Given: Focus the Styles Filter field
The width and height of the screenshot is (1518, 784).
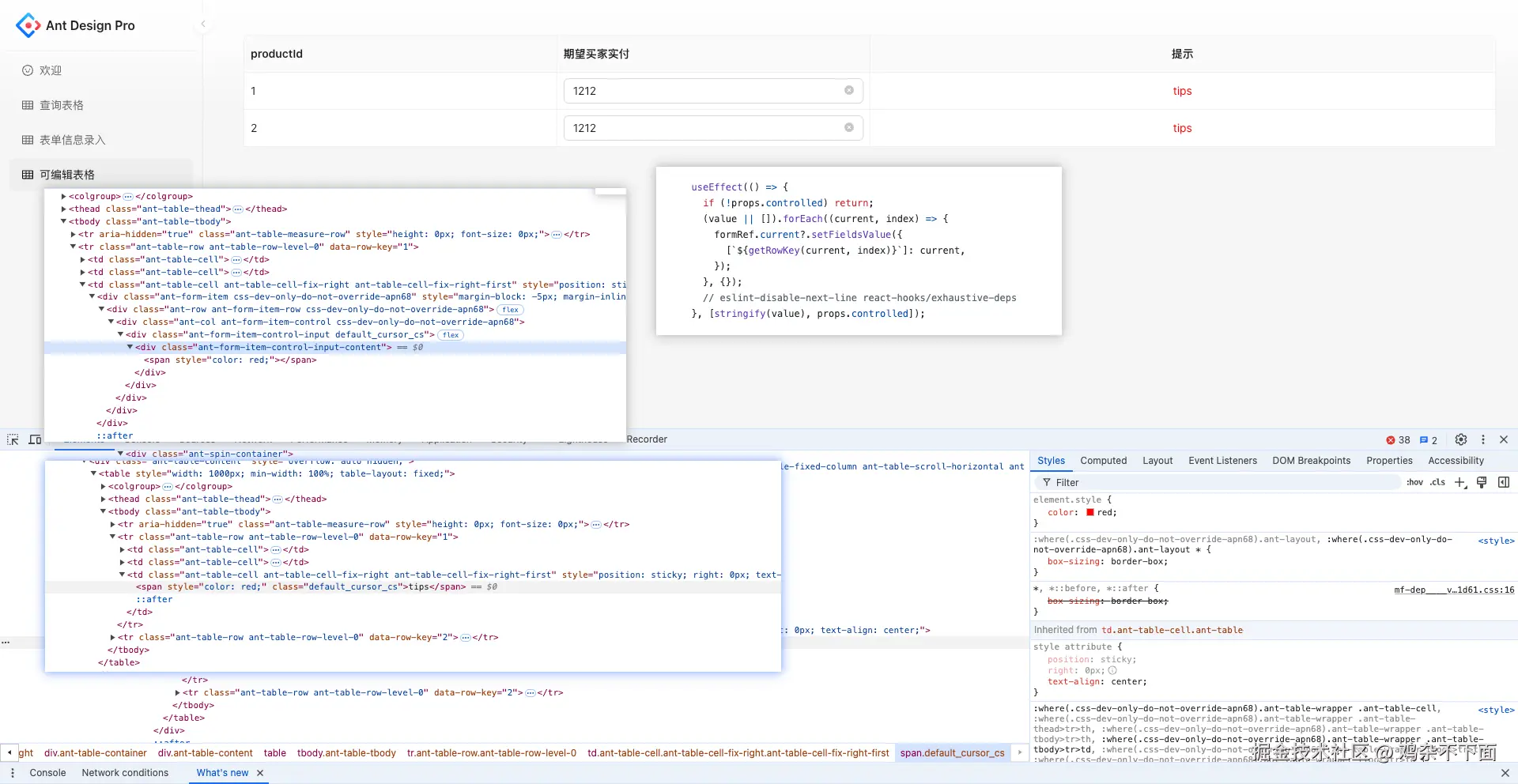Looking at the screenshot, I should click(1218, 482).
